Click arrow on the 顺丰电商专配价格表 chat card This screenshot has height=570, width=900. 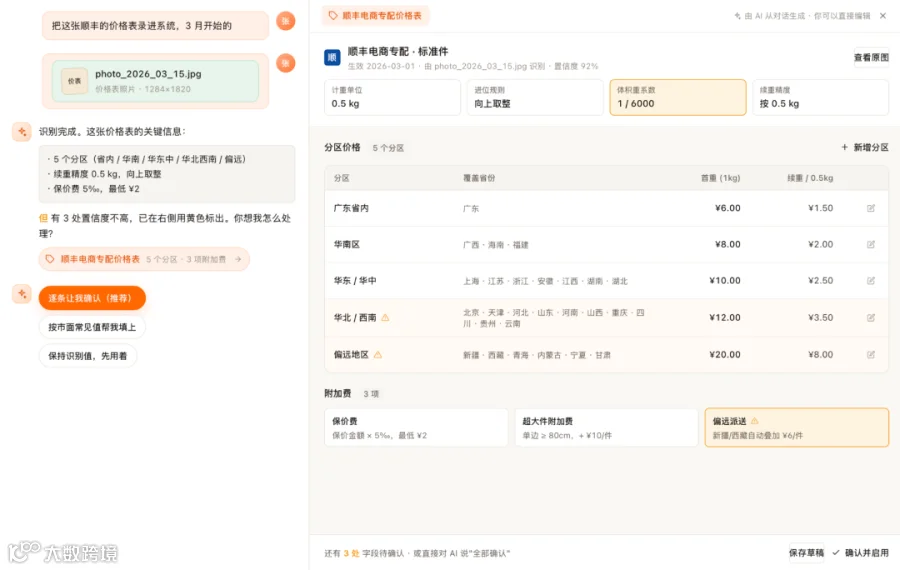click(x=238, y=259)
